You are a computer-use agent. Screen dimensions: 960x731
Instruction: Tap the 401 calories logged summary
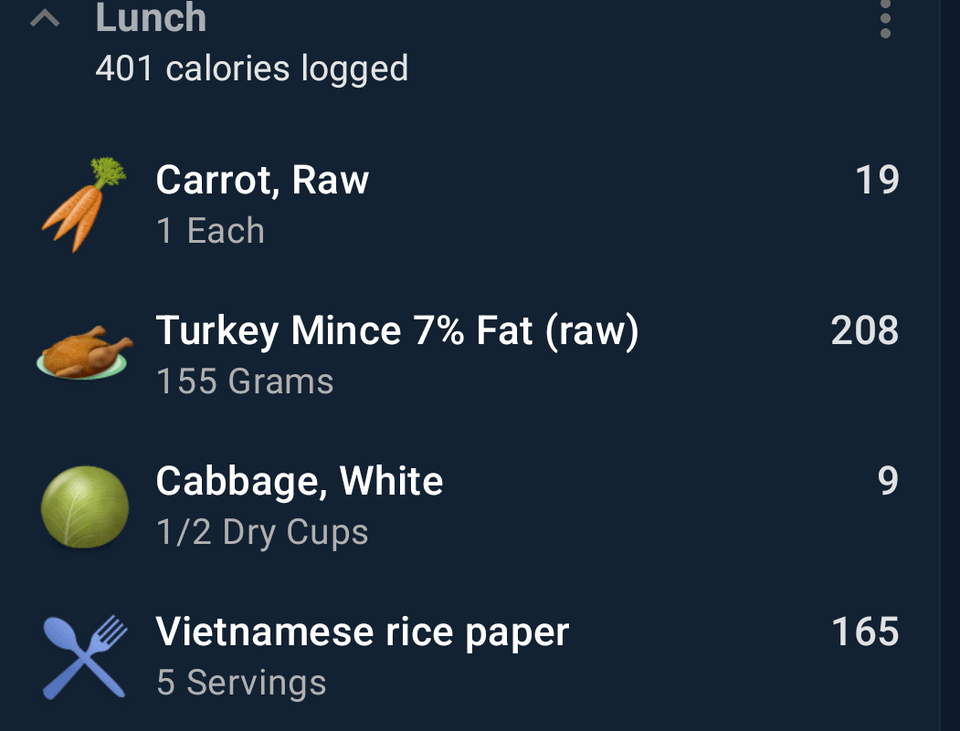[252, 68]
